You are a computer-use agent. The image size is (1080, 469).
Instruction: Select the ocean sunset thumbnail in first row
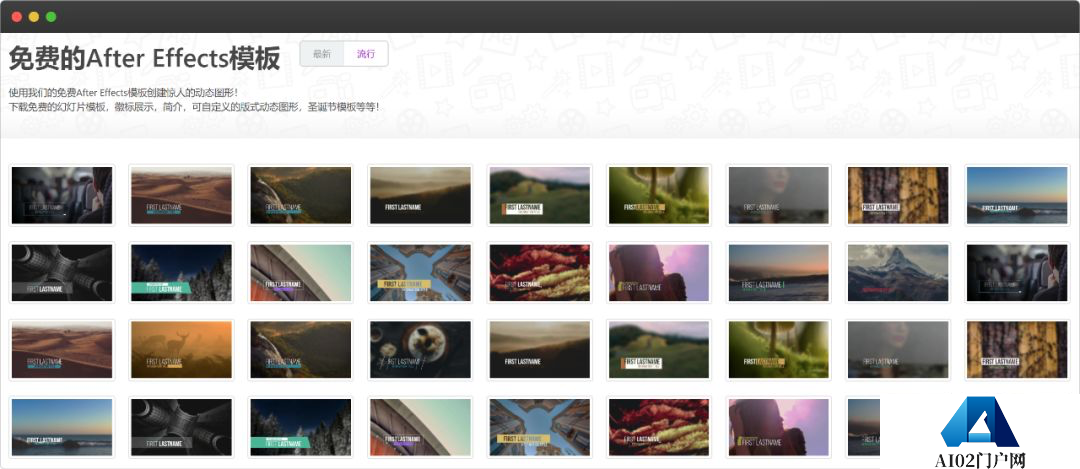(1018, 195)
